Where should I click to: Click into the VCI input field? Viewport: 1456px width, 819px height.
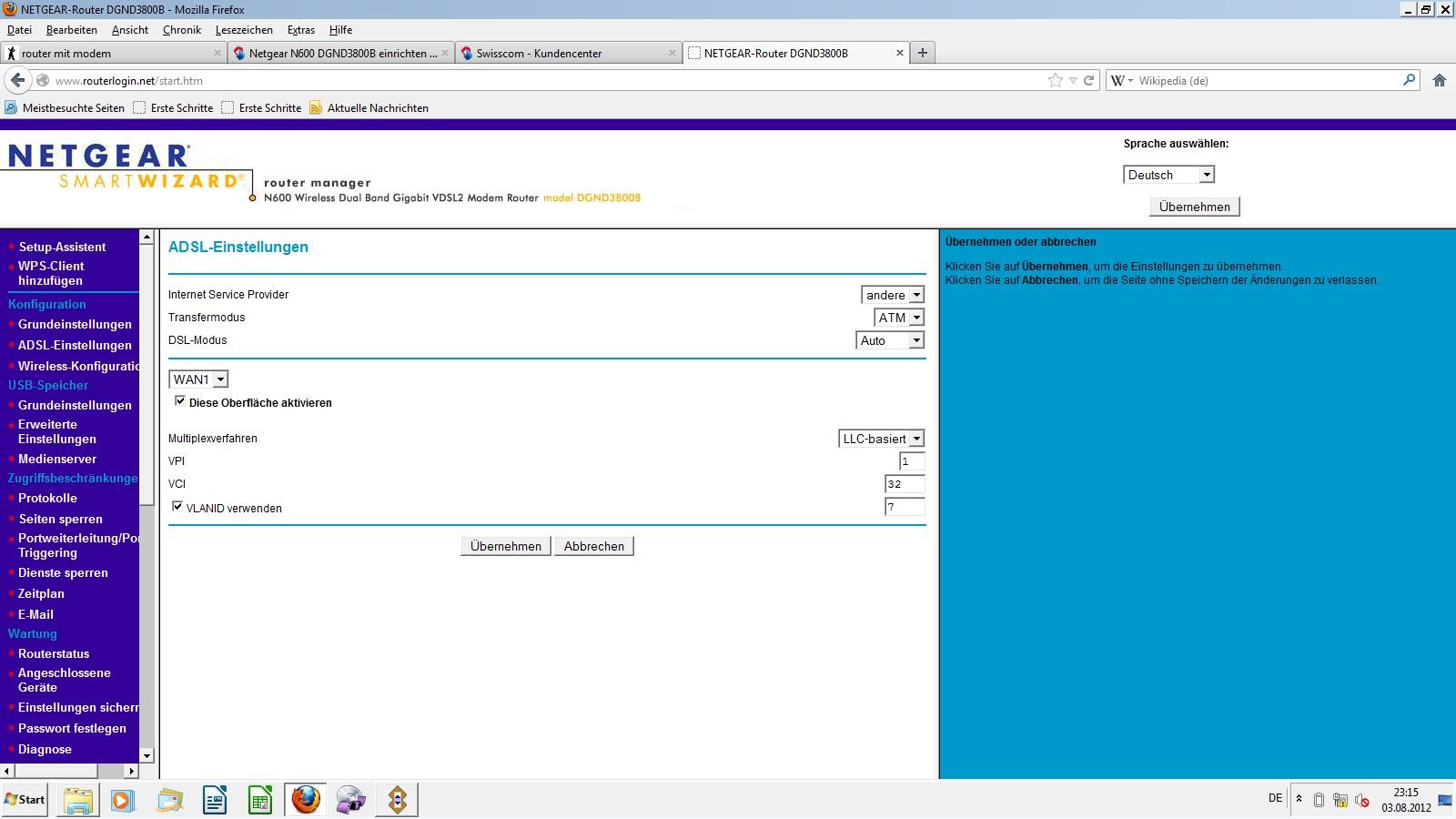(x=904, y=484)
